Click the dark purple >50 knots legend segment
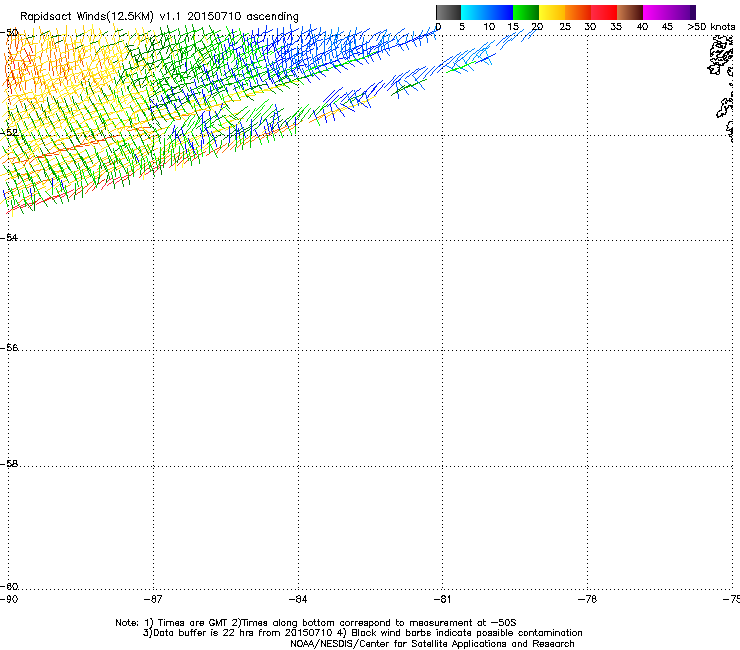This screenshot has width=740, height=650. coord(693,12)
